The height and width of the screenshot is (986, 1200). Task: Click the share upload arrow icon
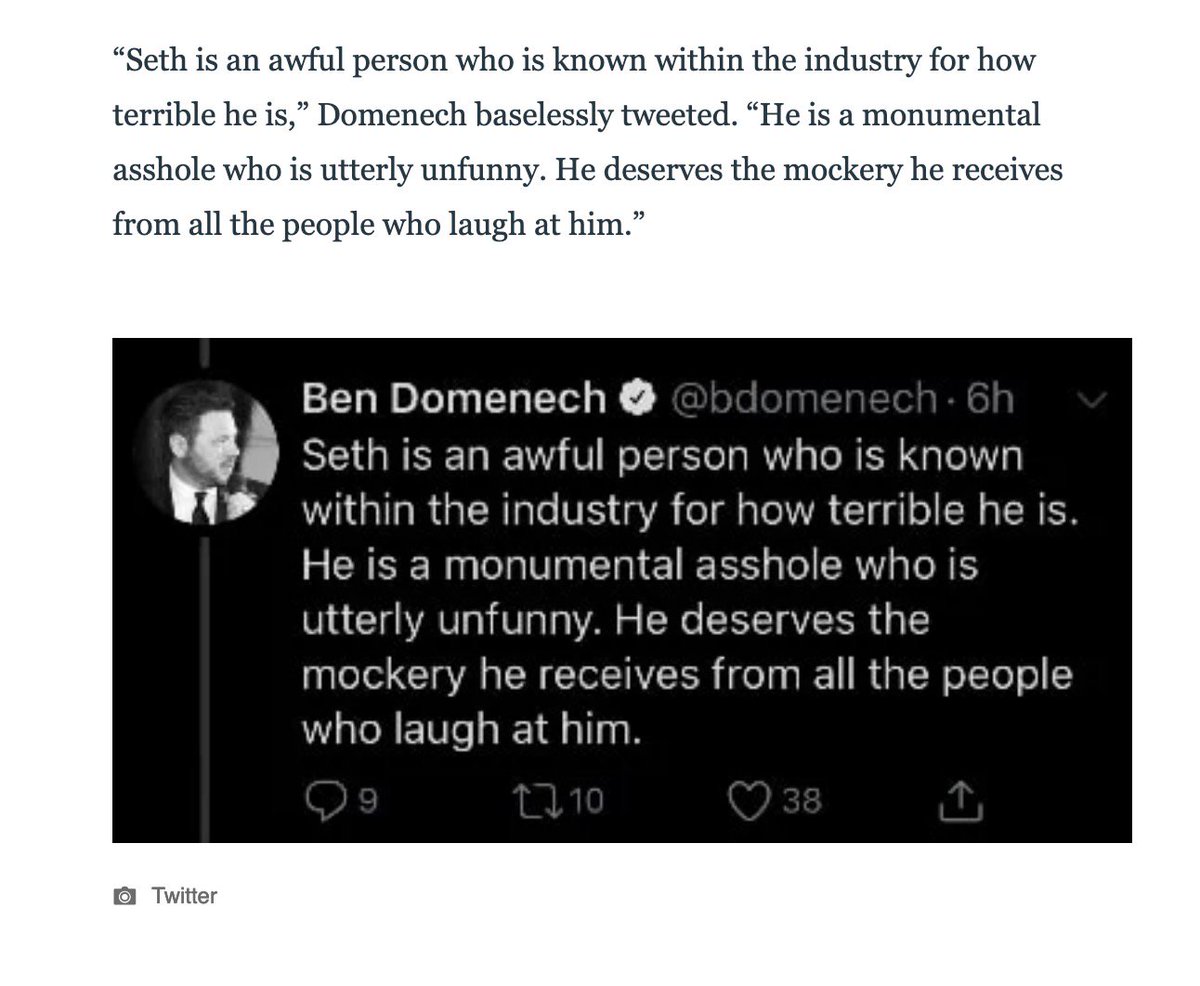click(x=960, y=800)
